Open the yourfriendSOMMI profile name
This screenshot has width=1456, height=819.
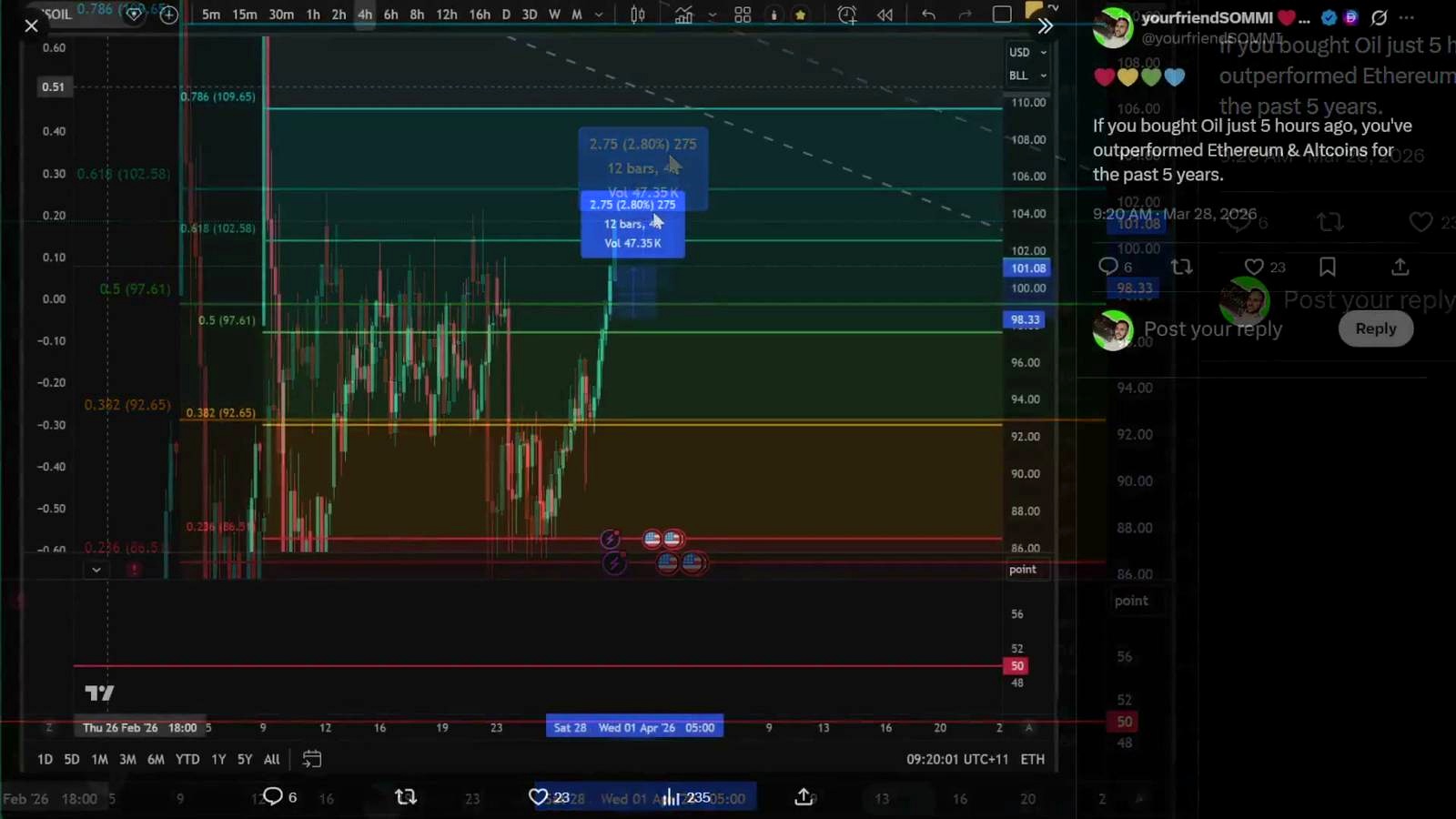click(1208, 17)
